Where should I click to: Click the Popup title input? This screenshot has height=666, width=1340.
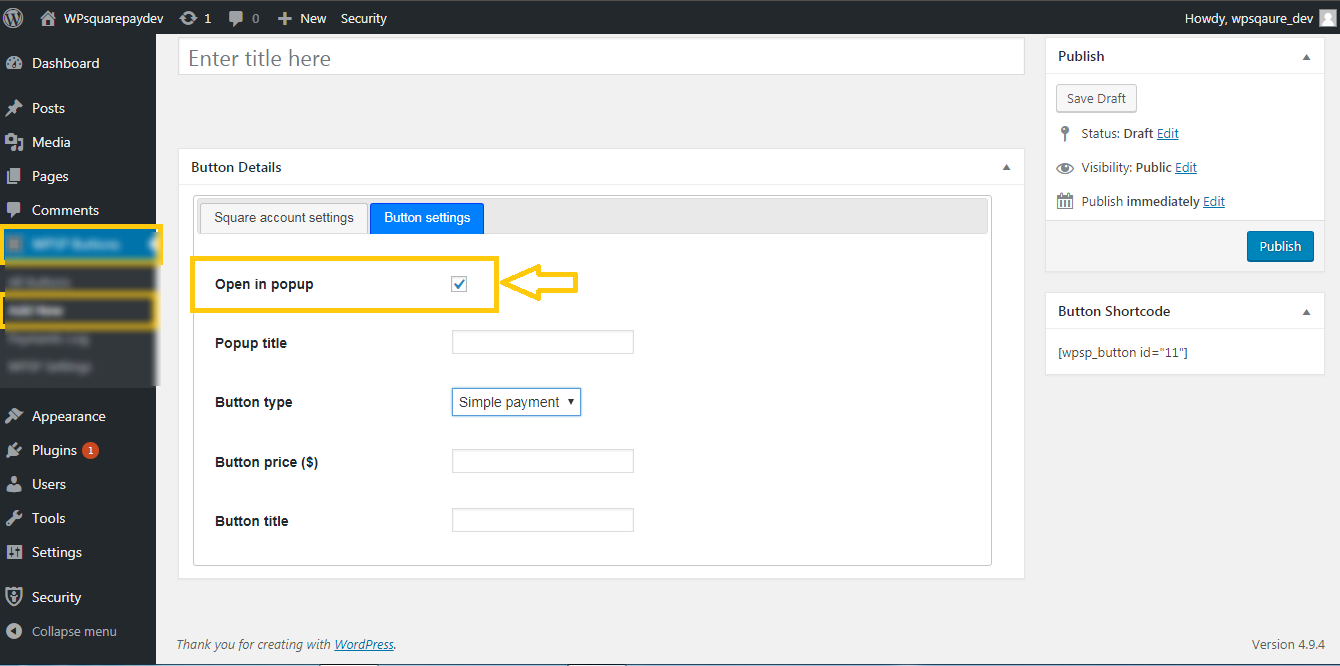(543, 342)
